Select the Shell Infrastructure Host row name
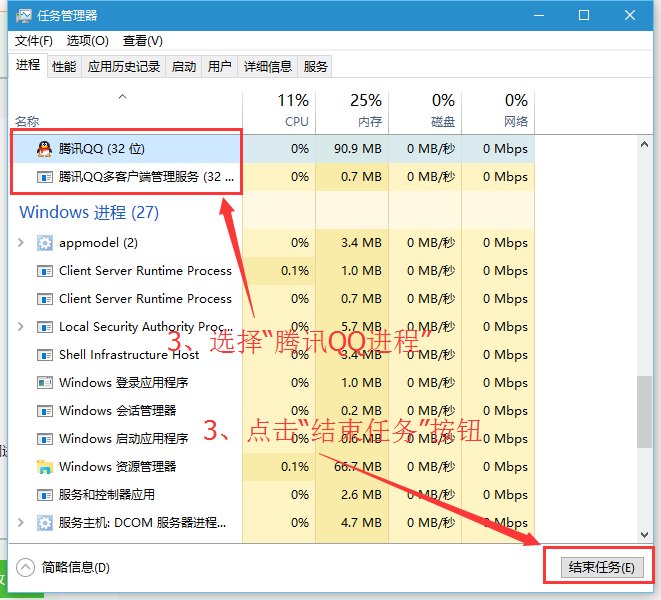 coord(129,355)
